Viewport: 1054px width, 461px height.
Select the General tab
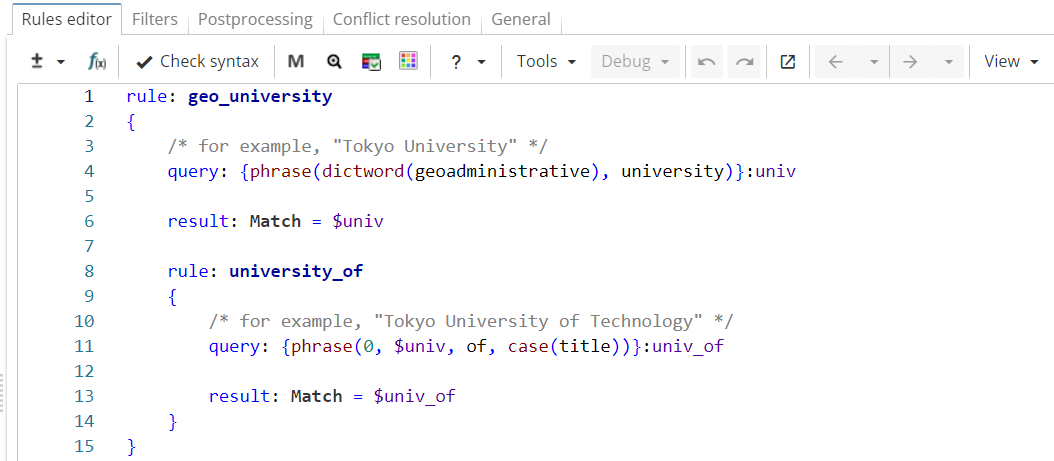[521, 19]
